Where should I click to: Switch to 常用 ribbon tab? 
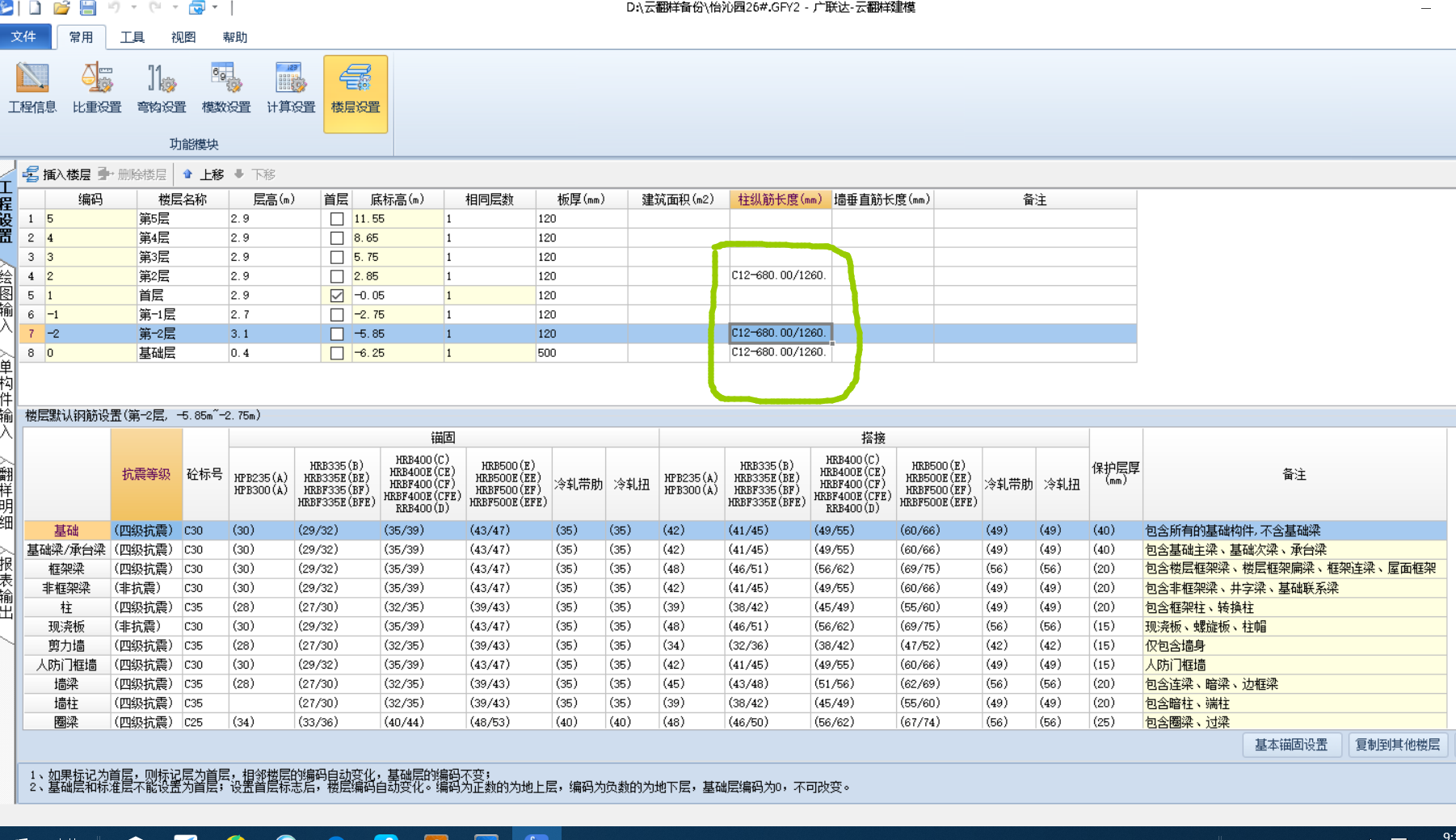click(81, 37)
